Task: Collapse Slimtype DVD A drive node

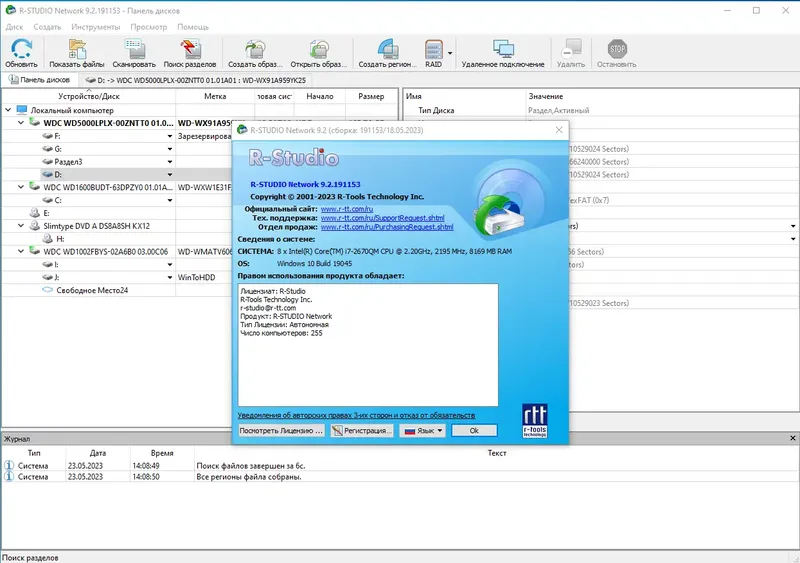Action: [x=21, y=226]
